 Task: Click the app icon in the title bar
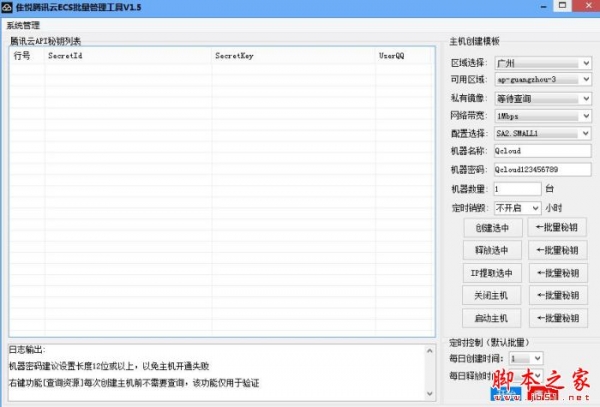point(7,7)
